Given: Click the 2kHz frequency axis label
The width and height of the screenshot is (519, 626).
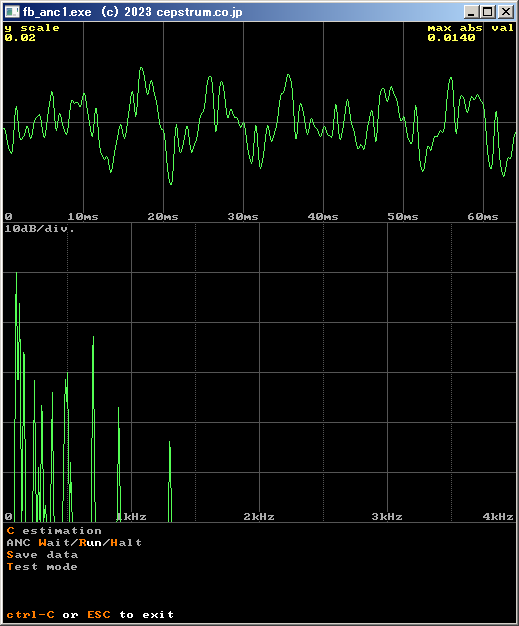Looking at the screenshot, I should [259, 517].
